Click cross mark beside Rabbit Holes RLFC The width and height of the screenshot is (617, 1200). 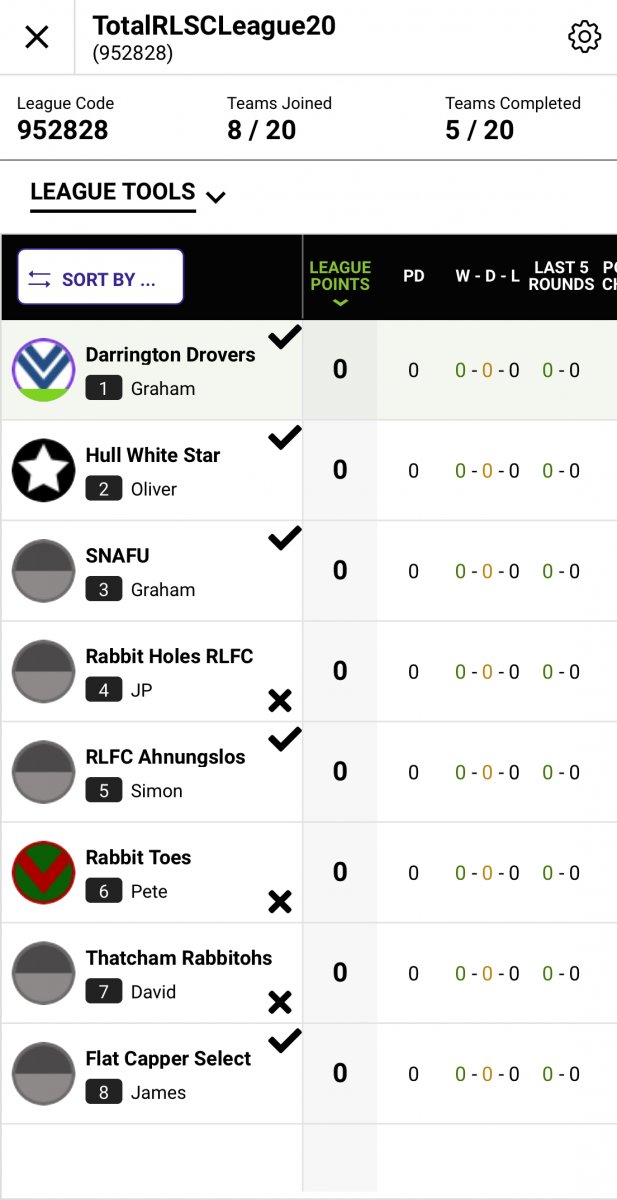[x=280, y=700]
